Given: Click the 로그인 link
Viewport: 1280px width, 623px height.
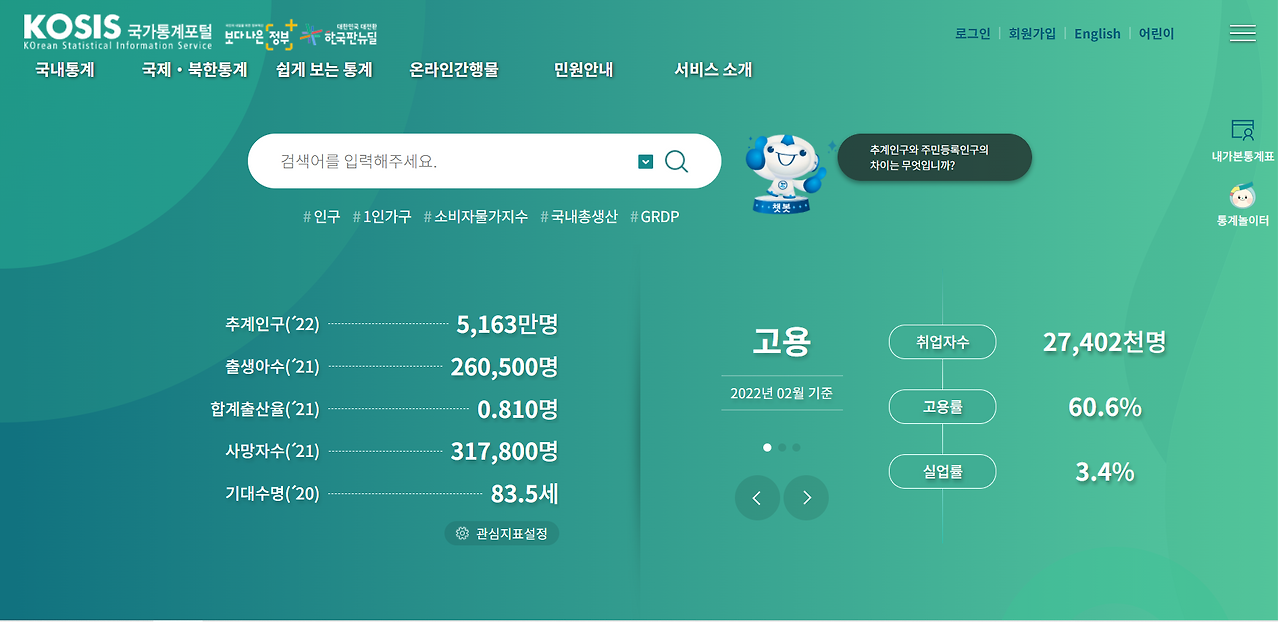Looking at the screenshot, I should (x=973, y=33).
